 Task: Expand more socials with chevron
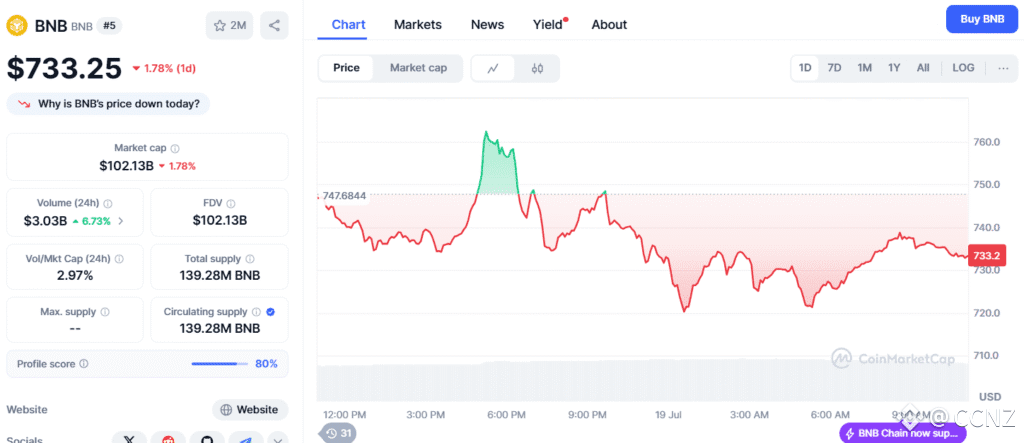coord(278,438)
